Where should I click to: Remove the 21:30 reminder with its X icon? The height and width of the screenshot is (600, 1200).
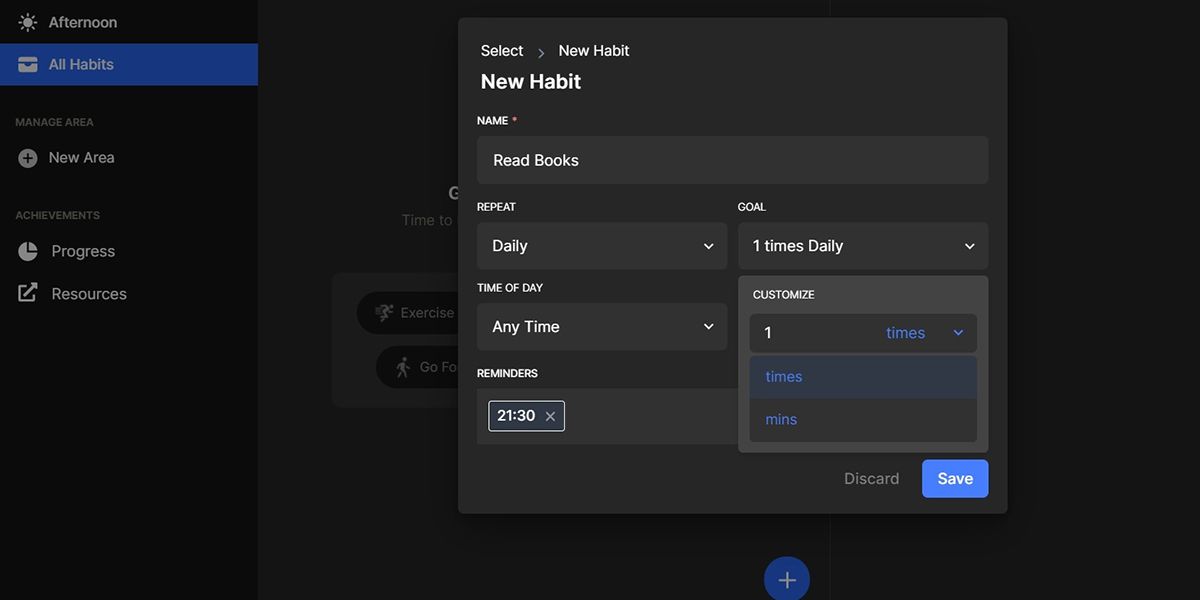pos(550,416)
